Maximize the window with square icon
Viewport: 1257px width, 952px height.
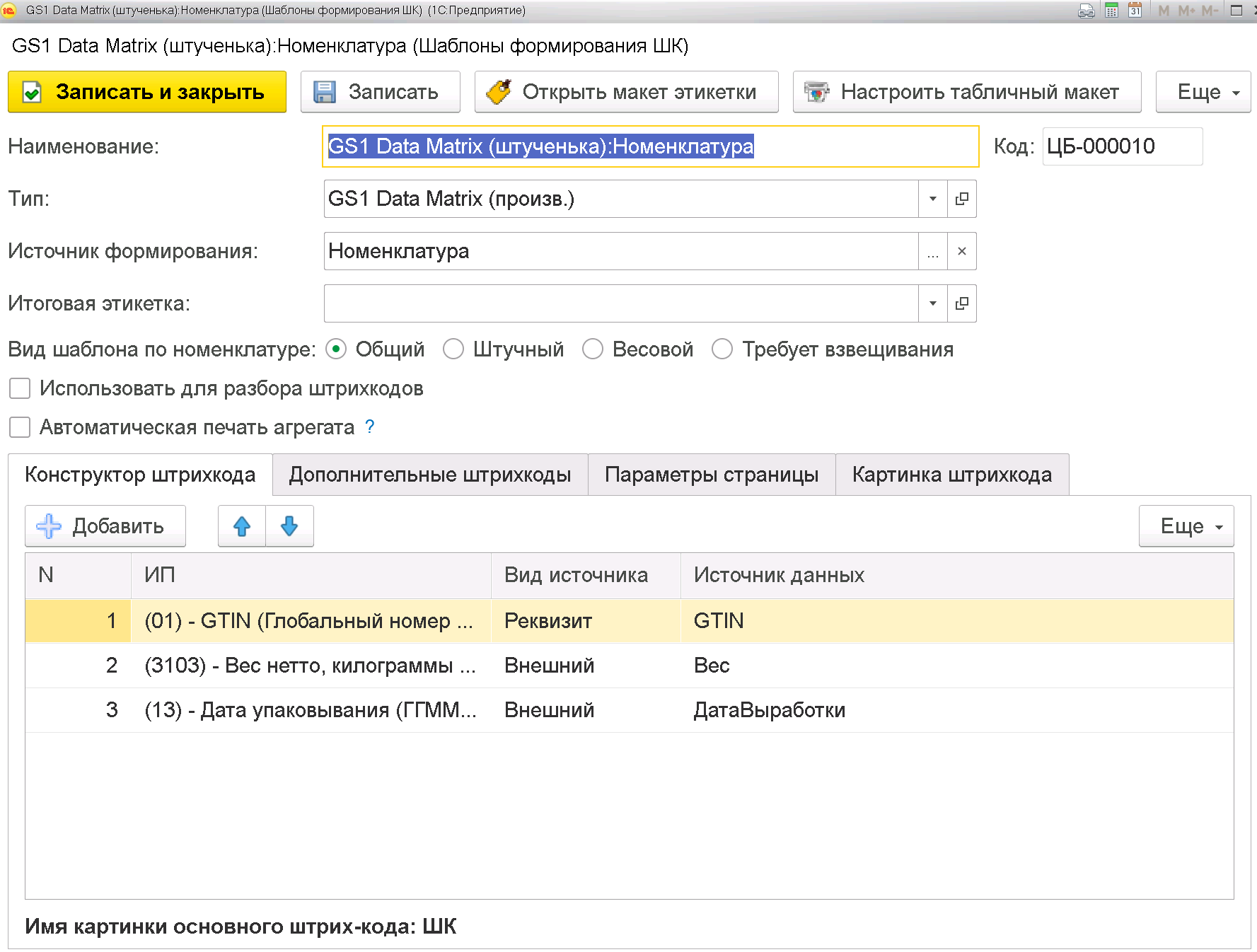click(x=1236, y=11)
